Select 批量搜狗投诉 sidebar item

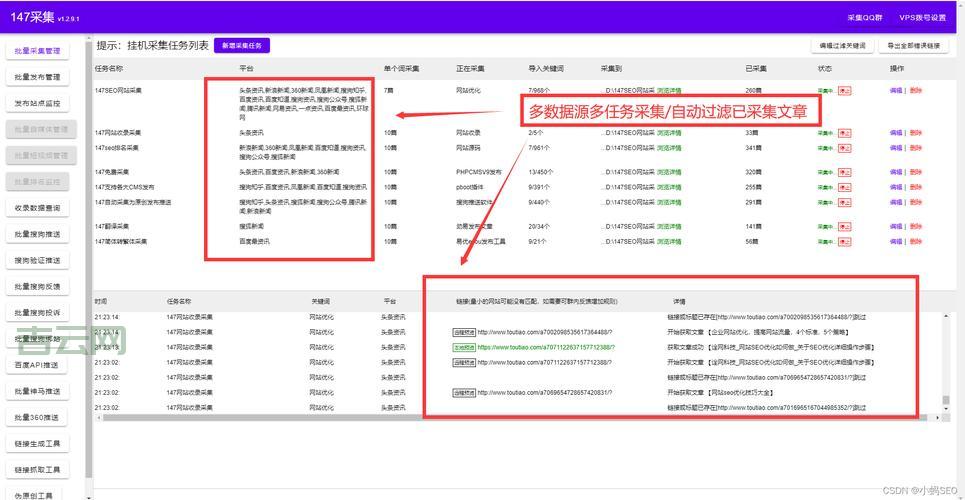click(x=38, y=313)
